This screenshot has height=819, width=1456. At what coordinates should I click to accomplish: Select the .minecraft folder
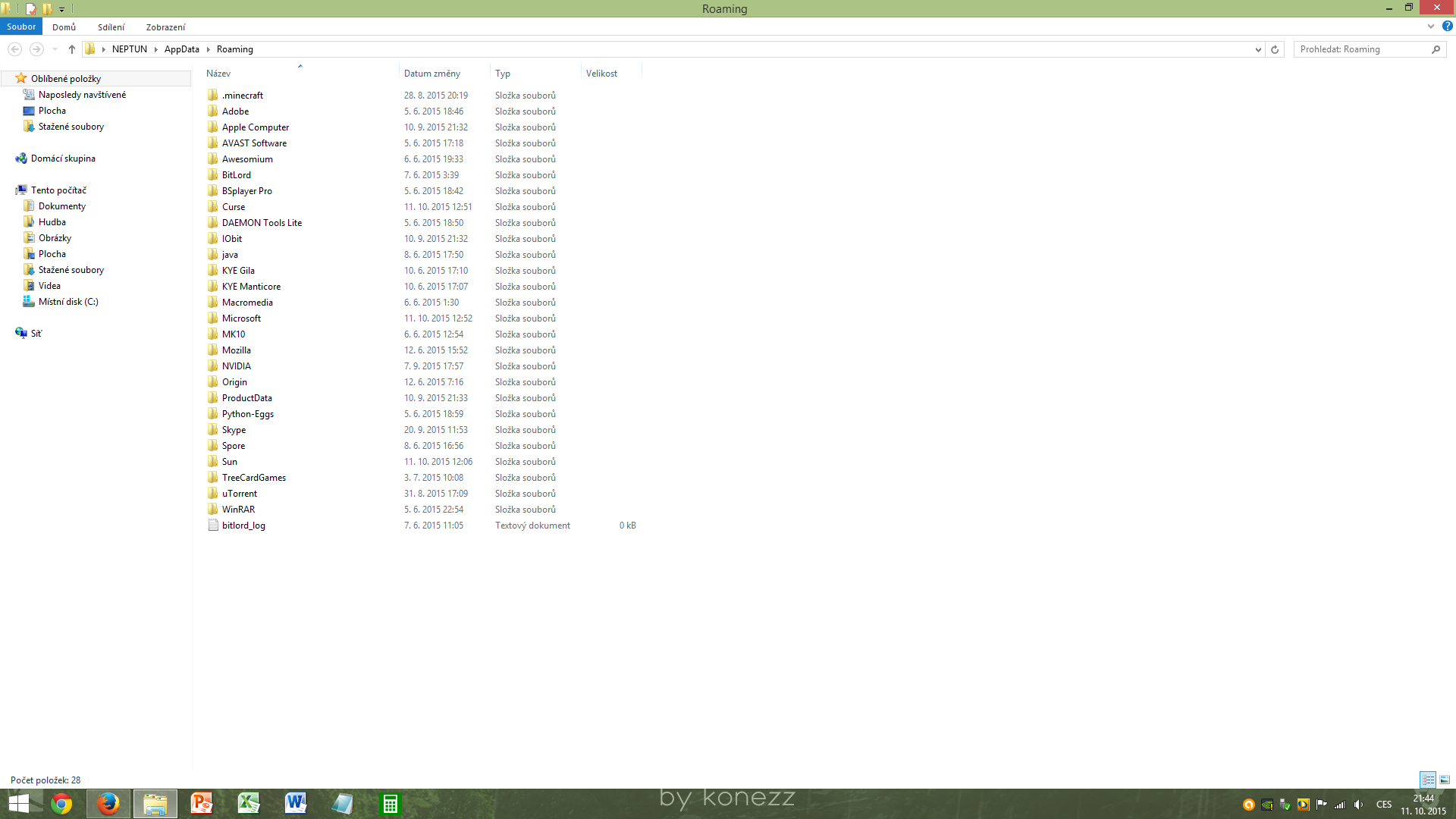pos(243,96)
